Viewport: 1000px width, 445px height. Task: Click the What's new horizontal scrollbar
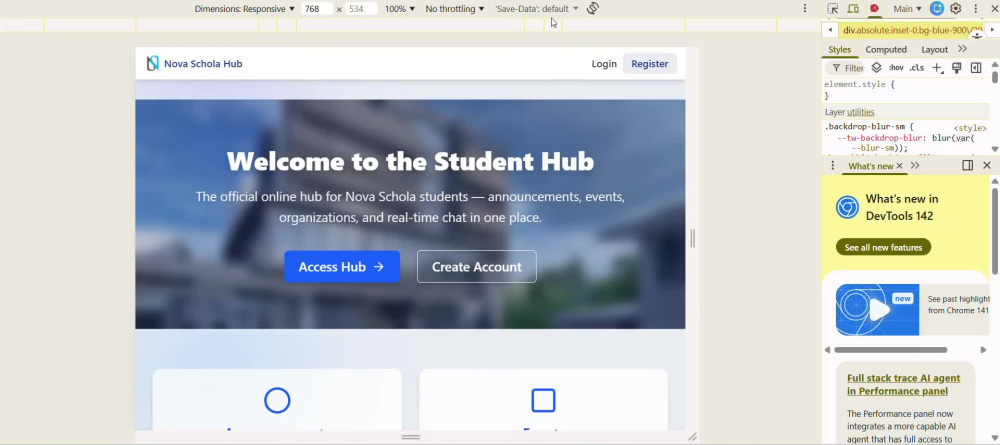point(890,350)
